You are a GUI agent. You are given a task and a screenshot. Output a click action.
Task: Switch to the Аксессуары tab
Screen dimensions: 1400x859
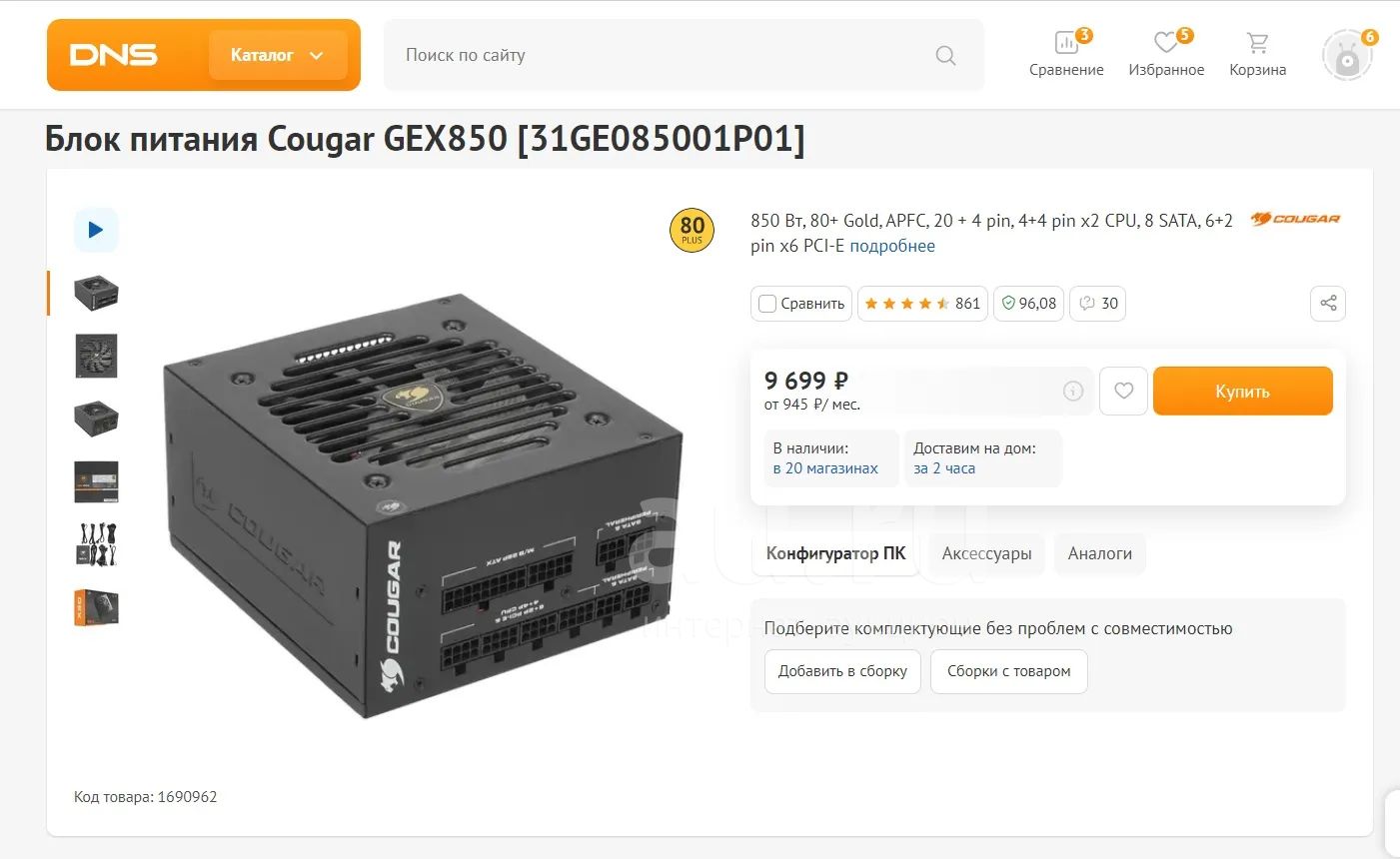tap(986, 553)
